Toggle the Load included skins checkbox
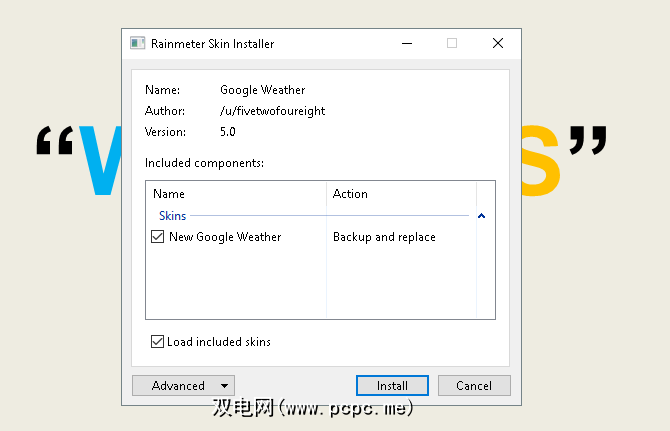The width and height of the screenshot is (670, 431). pos(157,342)
